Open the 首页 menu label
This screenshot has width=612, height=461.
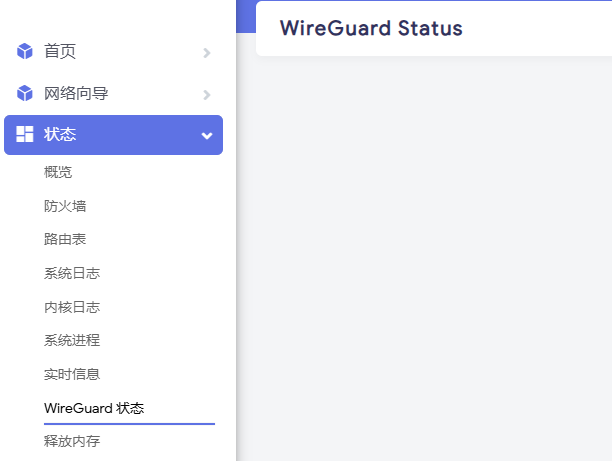[x=60, y=51]
